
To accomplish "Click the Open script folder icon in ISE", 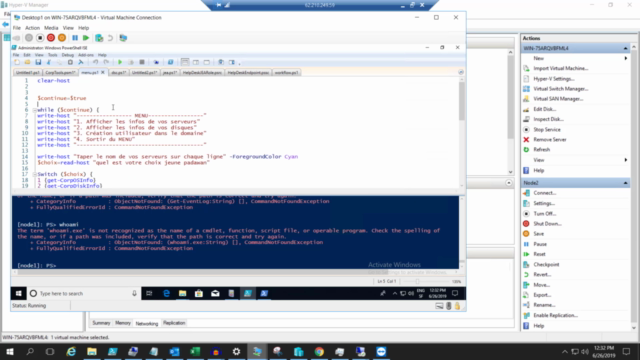I will (27, 62).
